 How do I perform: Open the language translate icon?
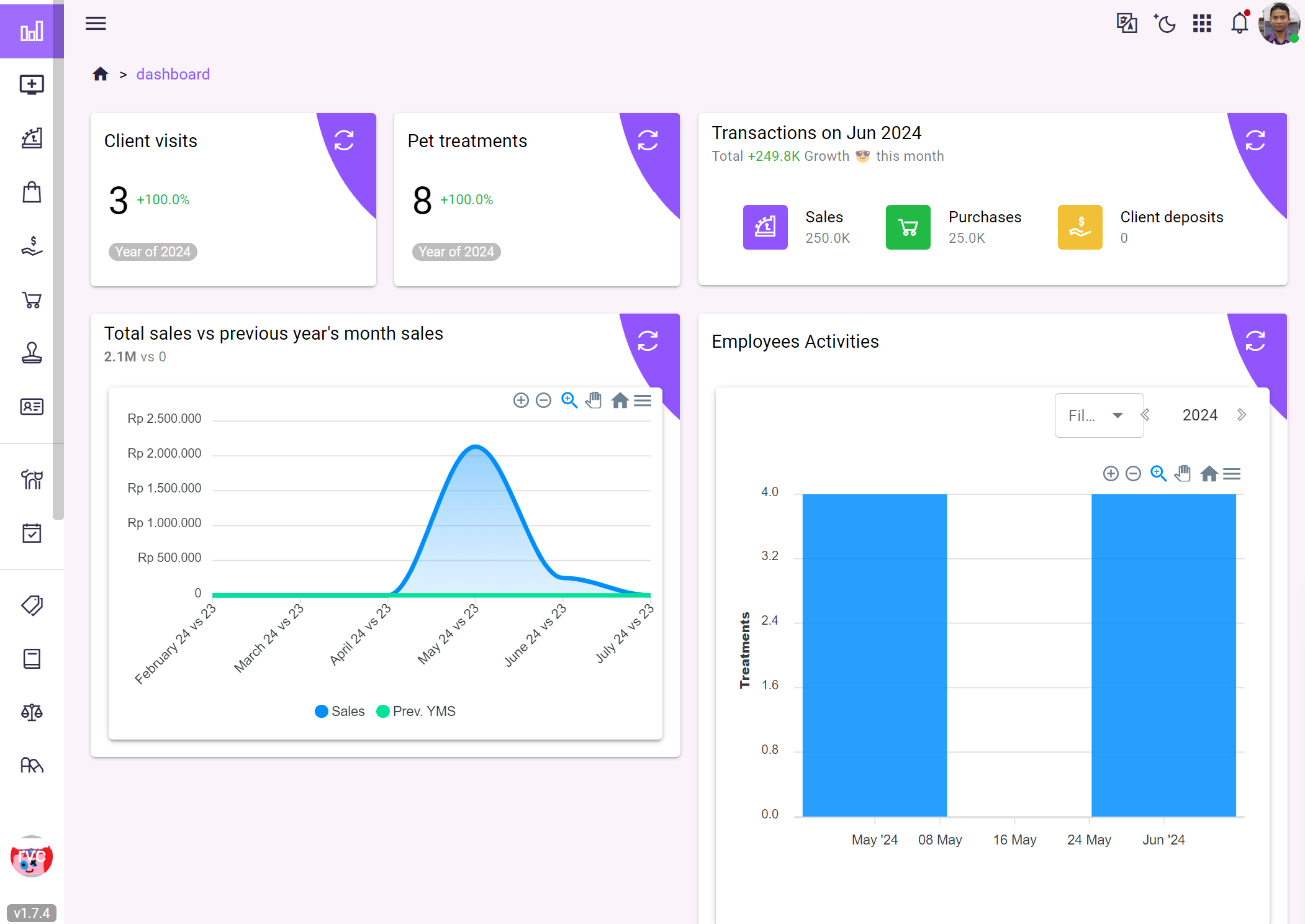click(1126, 24)
